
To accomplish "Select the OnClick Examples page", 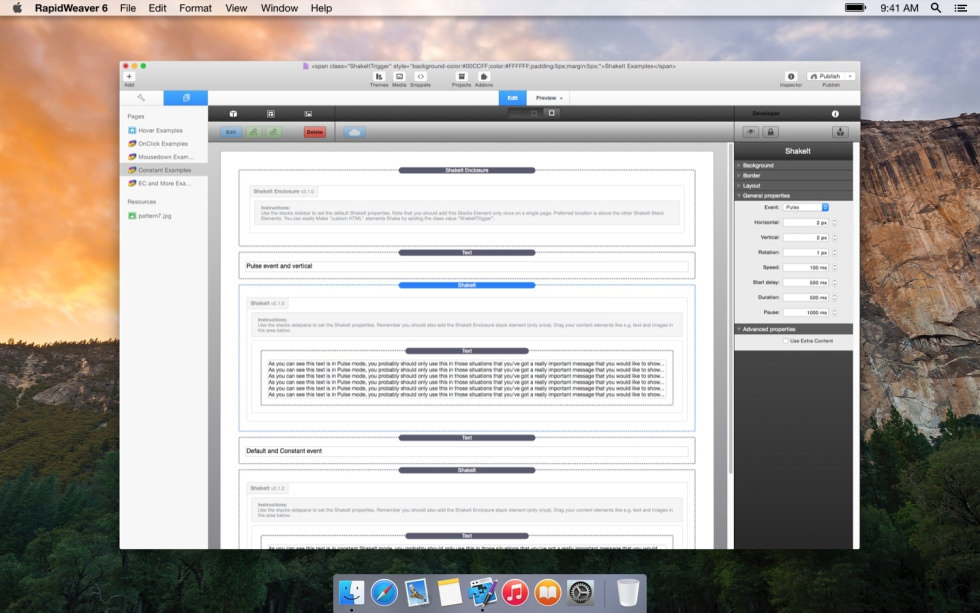I will (162, 144).
